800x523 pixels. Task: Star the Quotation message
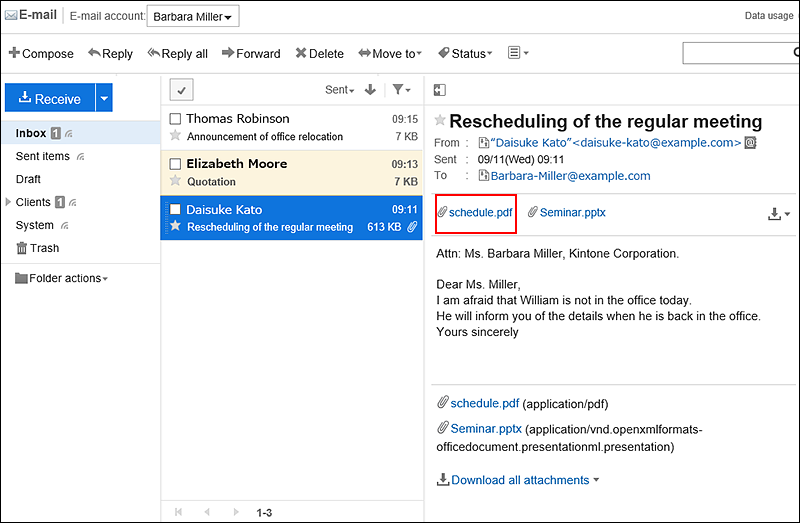(x=175, y=181)
